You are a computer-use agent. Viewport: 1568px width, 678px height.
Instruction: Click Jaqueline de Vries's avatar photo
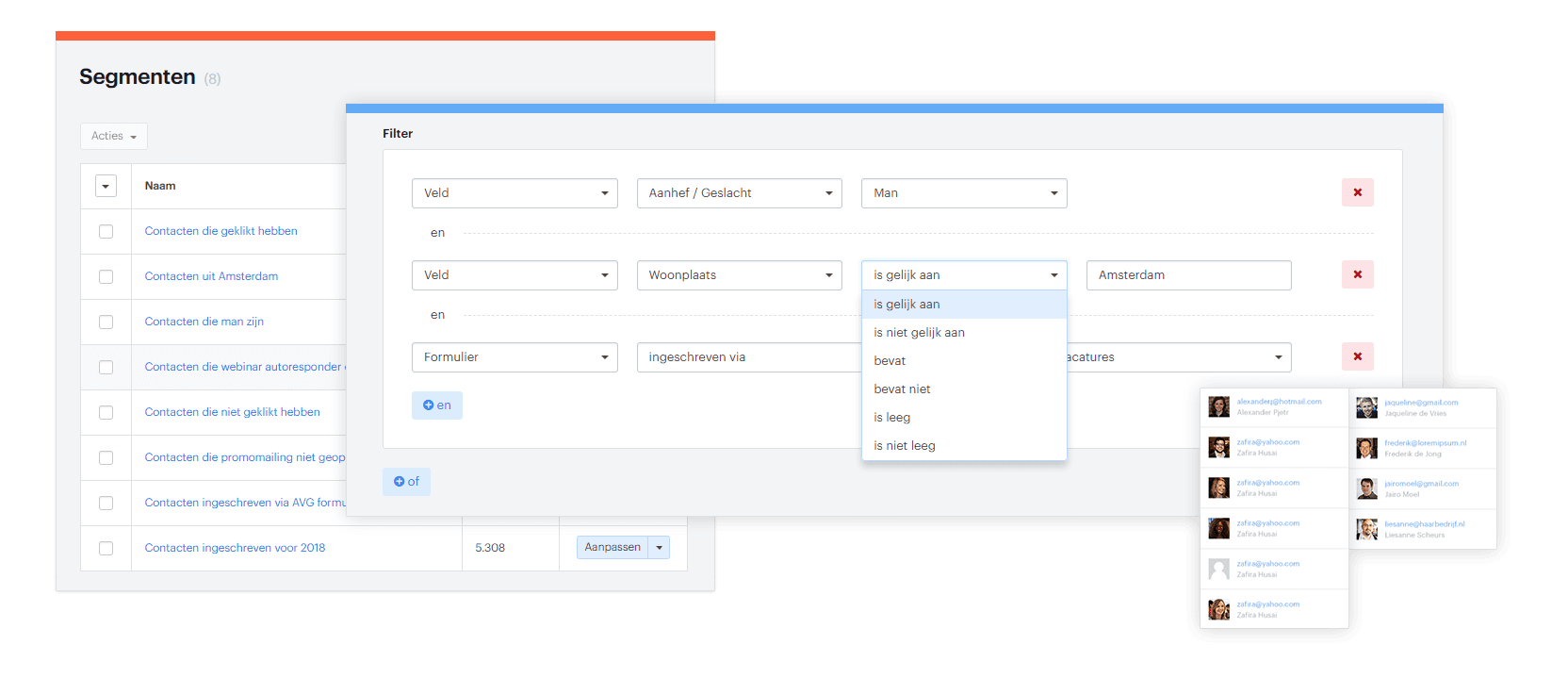point(1366,407)
